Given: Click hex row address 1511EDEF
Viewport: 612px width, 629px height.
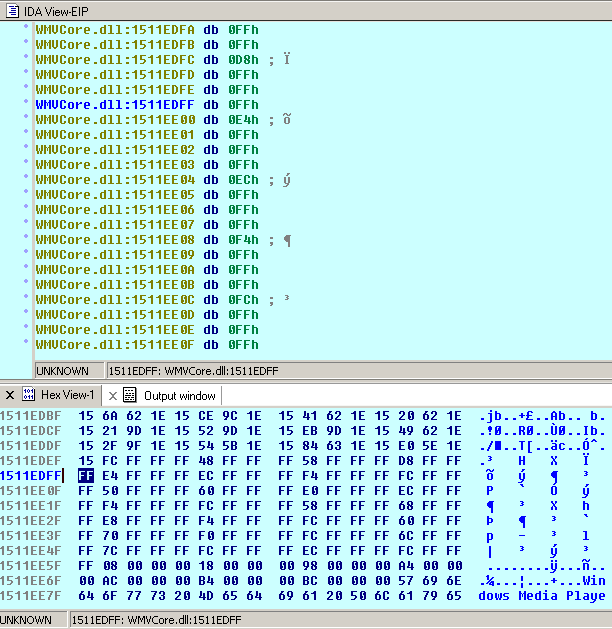Looking at the screenshot, I should [x=31, y=461].
